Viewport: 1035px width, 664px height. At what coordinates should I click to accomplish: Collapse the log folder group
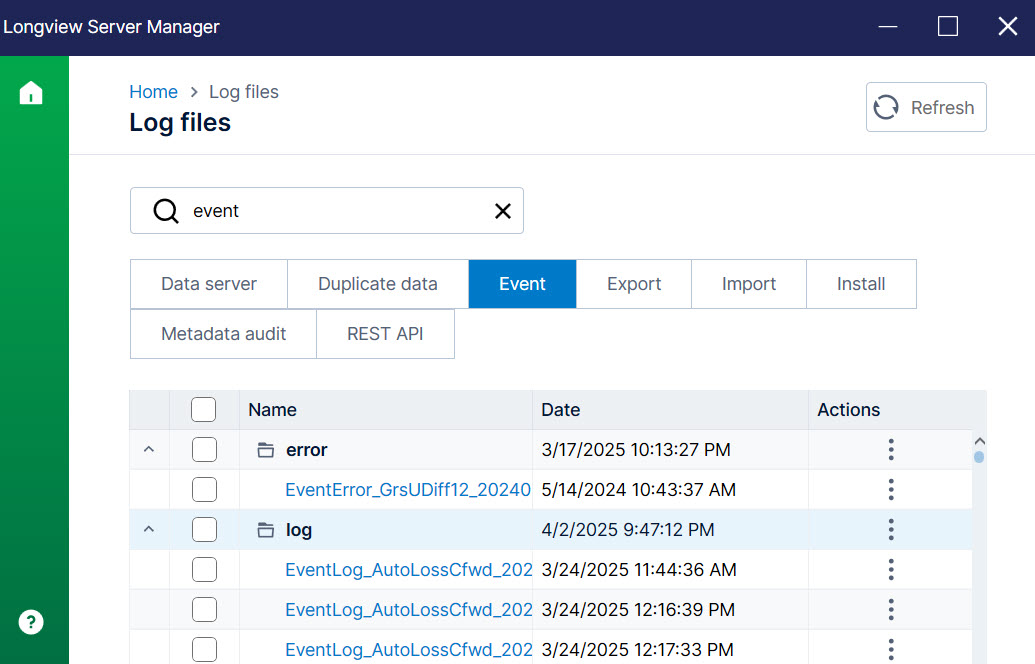148,529
